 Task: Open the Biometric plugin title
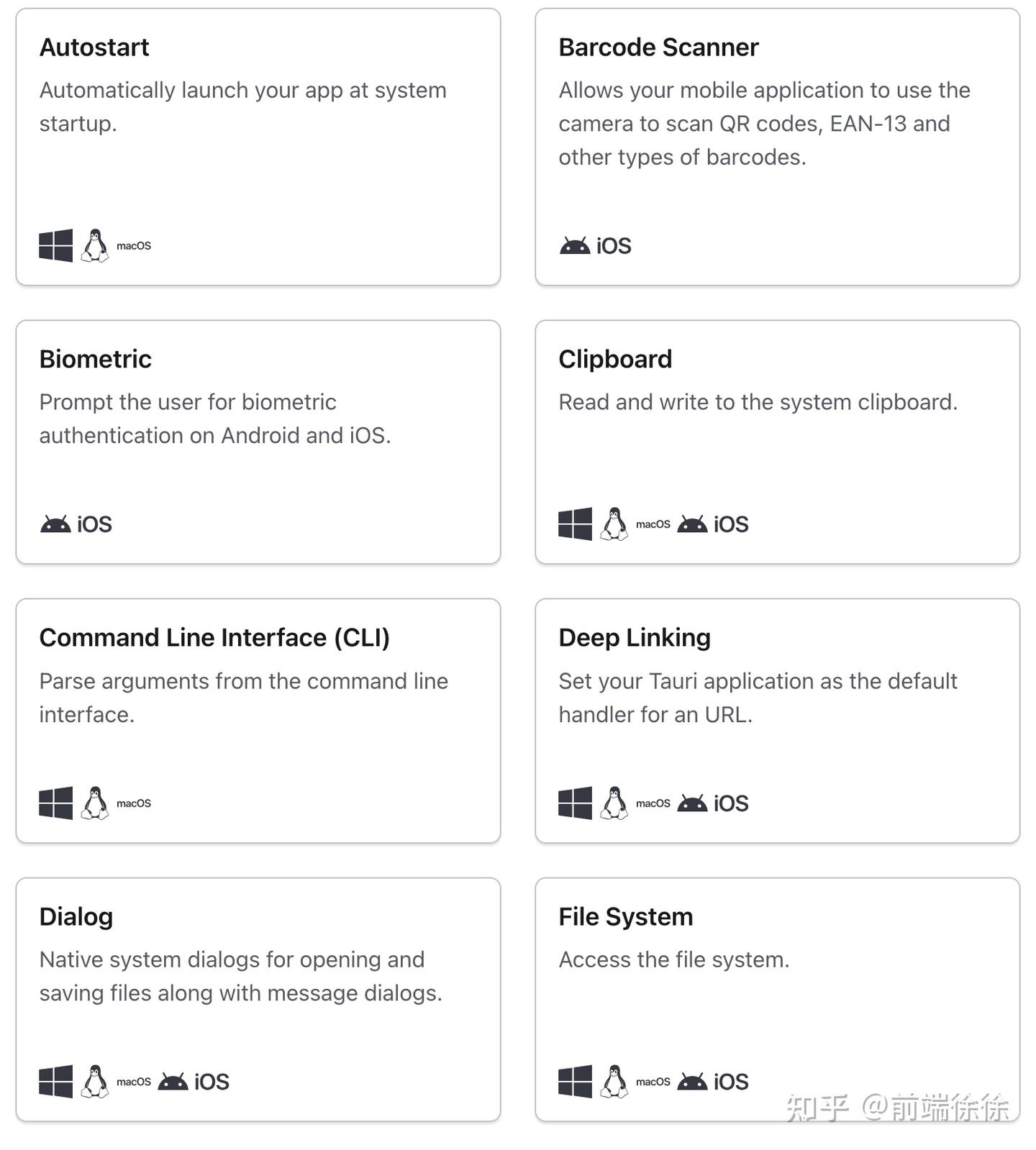pos(96,359)
